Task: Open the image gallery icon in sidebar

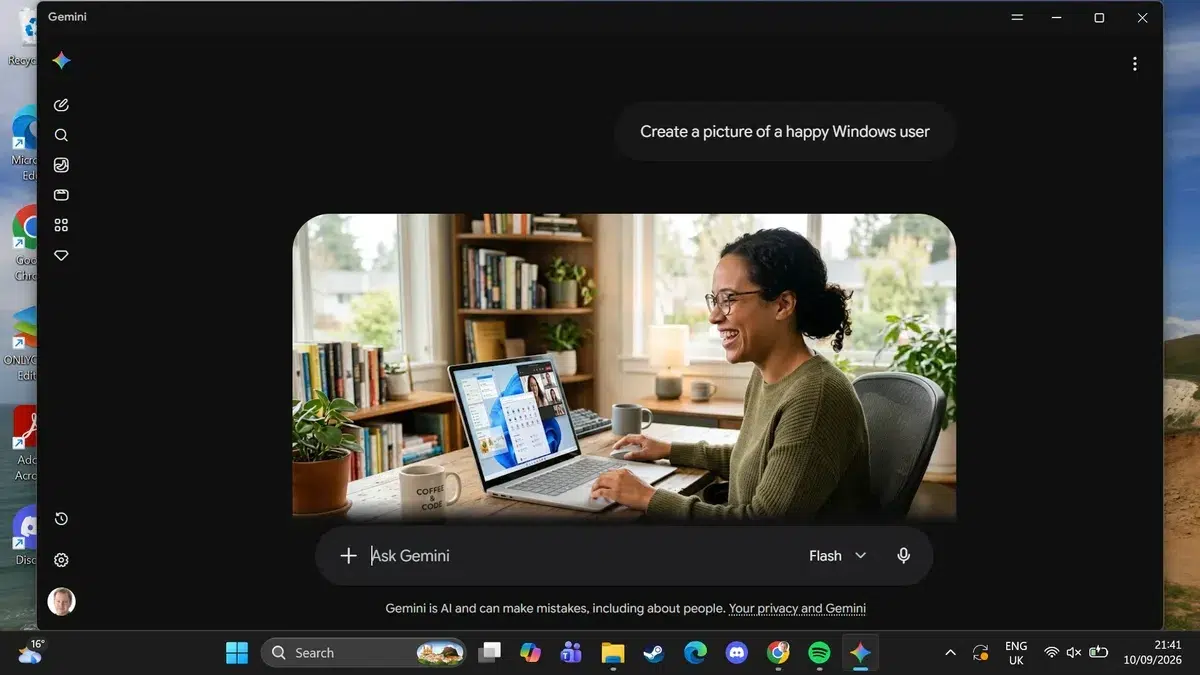Action: tap(61, 165)
